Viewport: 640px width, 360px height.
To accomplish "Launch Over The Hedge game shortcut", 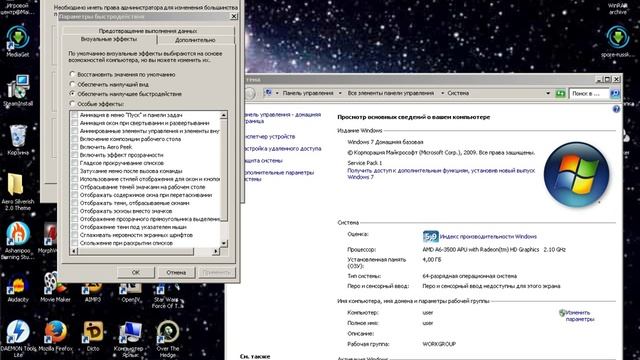I will tap(168, 339).
